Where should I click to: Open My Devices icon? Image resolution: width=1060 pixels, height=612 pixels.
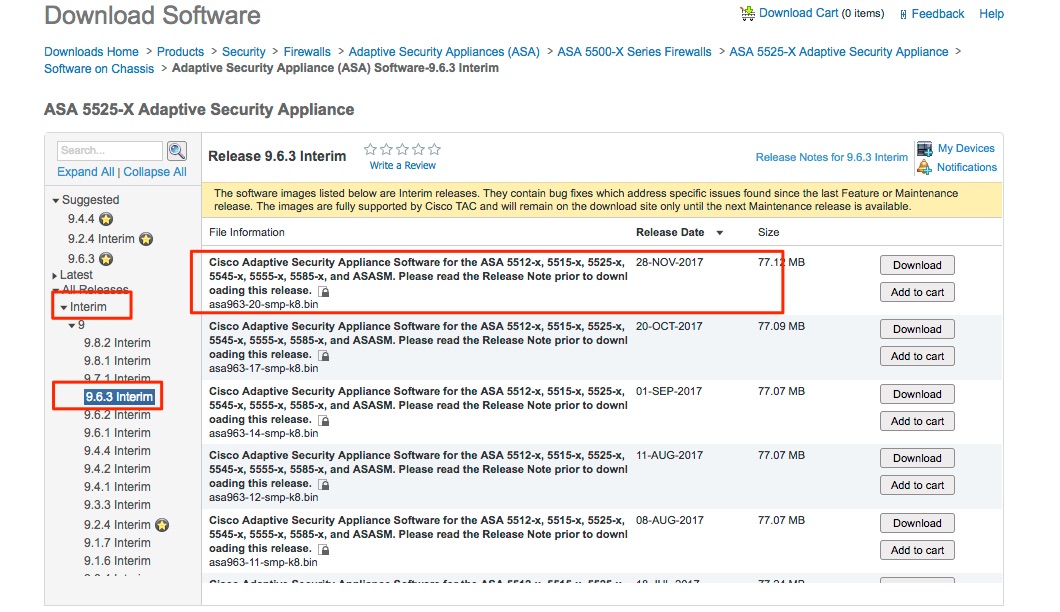924,149
